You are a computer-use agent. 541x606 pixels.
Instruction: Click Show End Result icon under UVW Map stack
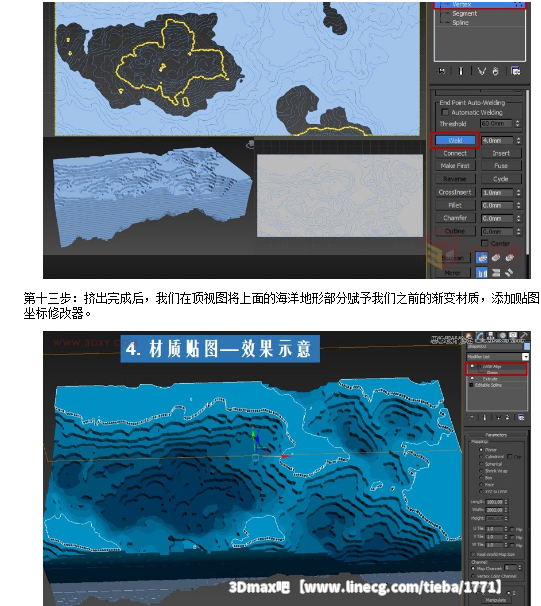485,418
